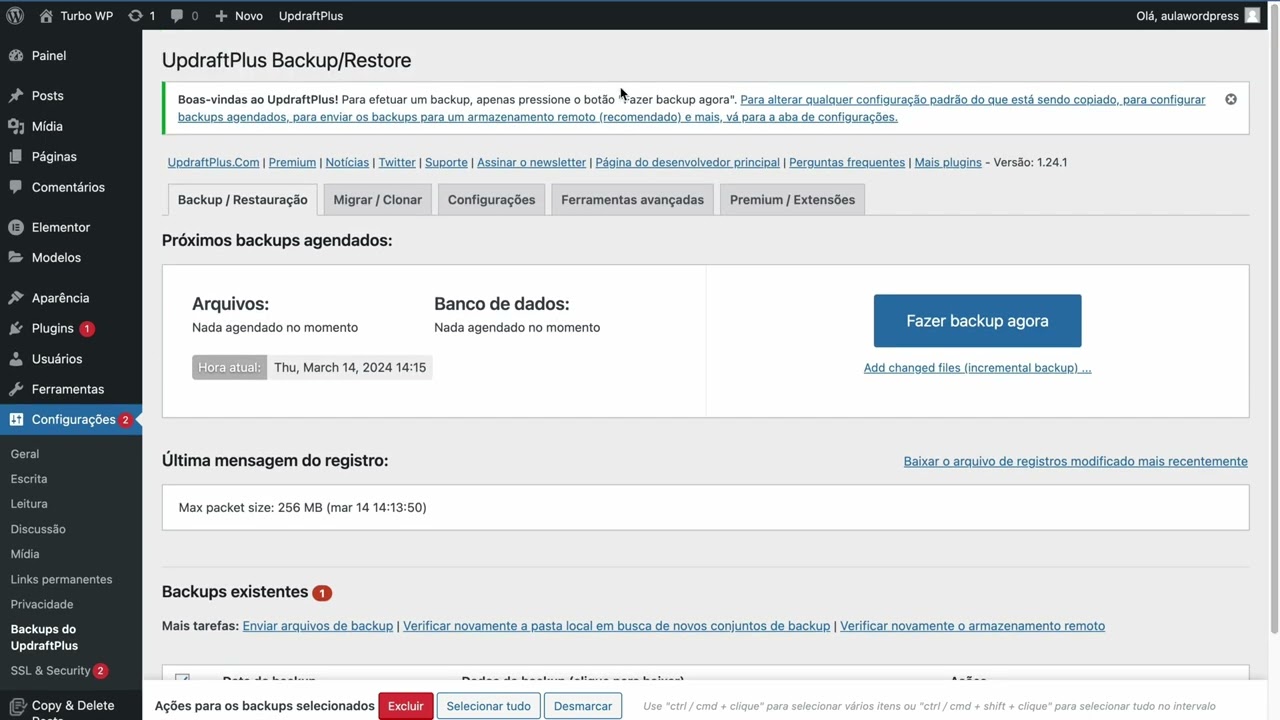Click Verificar novamente o armazenamento remoto link
Viewport: 1280px width, 720px height.
click(x=972, y=626)
